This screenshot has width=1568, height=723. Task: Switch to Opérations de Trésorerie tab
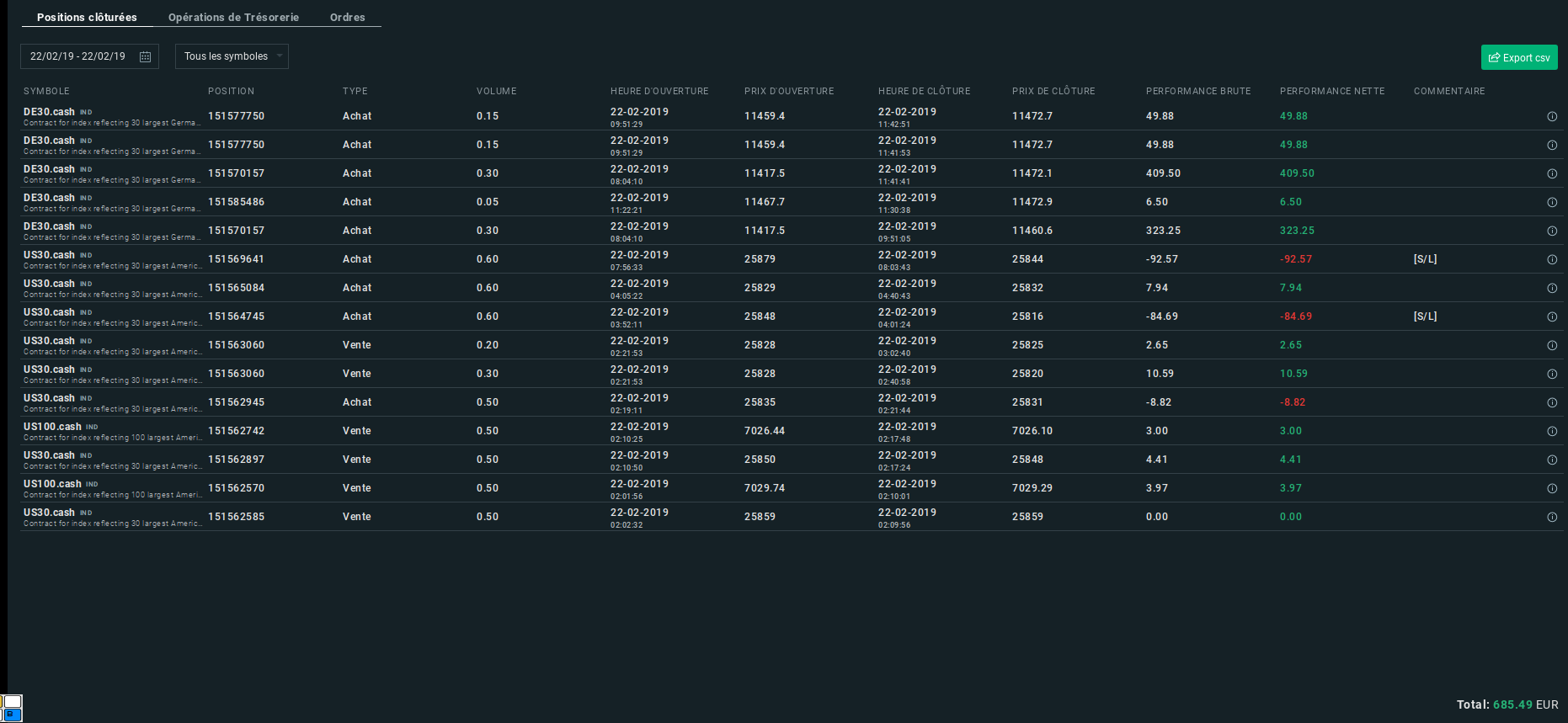tap(233, 17)
